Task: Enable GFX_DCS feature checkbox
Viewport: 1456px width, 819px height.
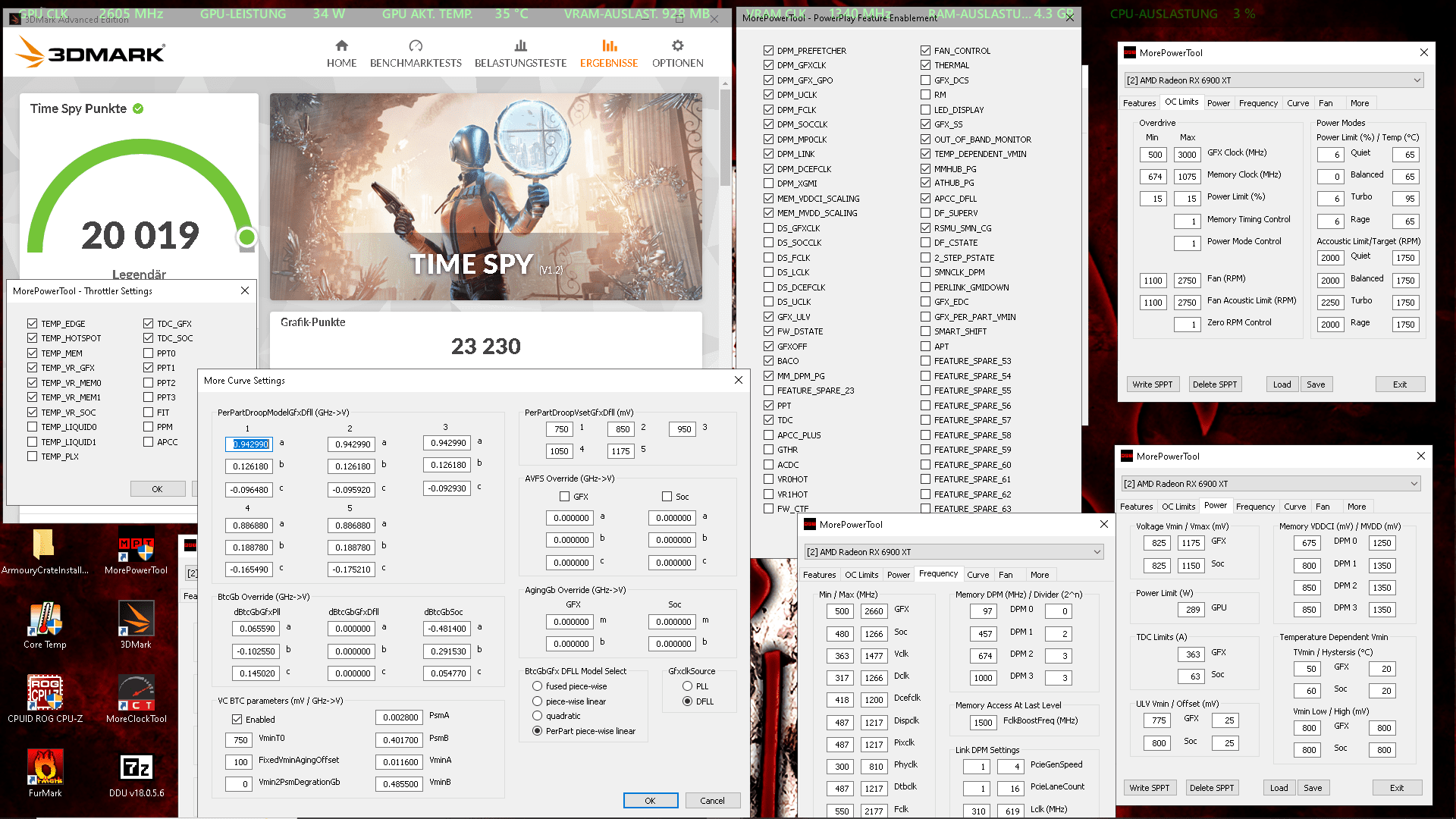Action: 925,80
